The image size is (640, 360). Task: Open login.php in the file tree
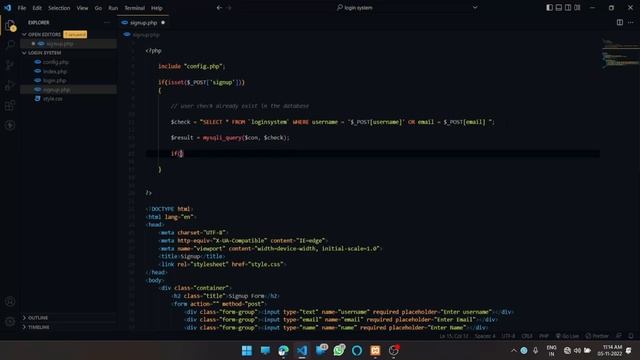pos(68,80)
